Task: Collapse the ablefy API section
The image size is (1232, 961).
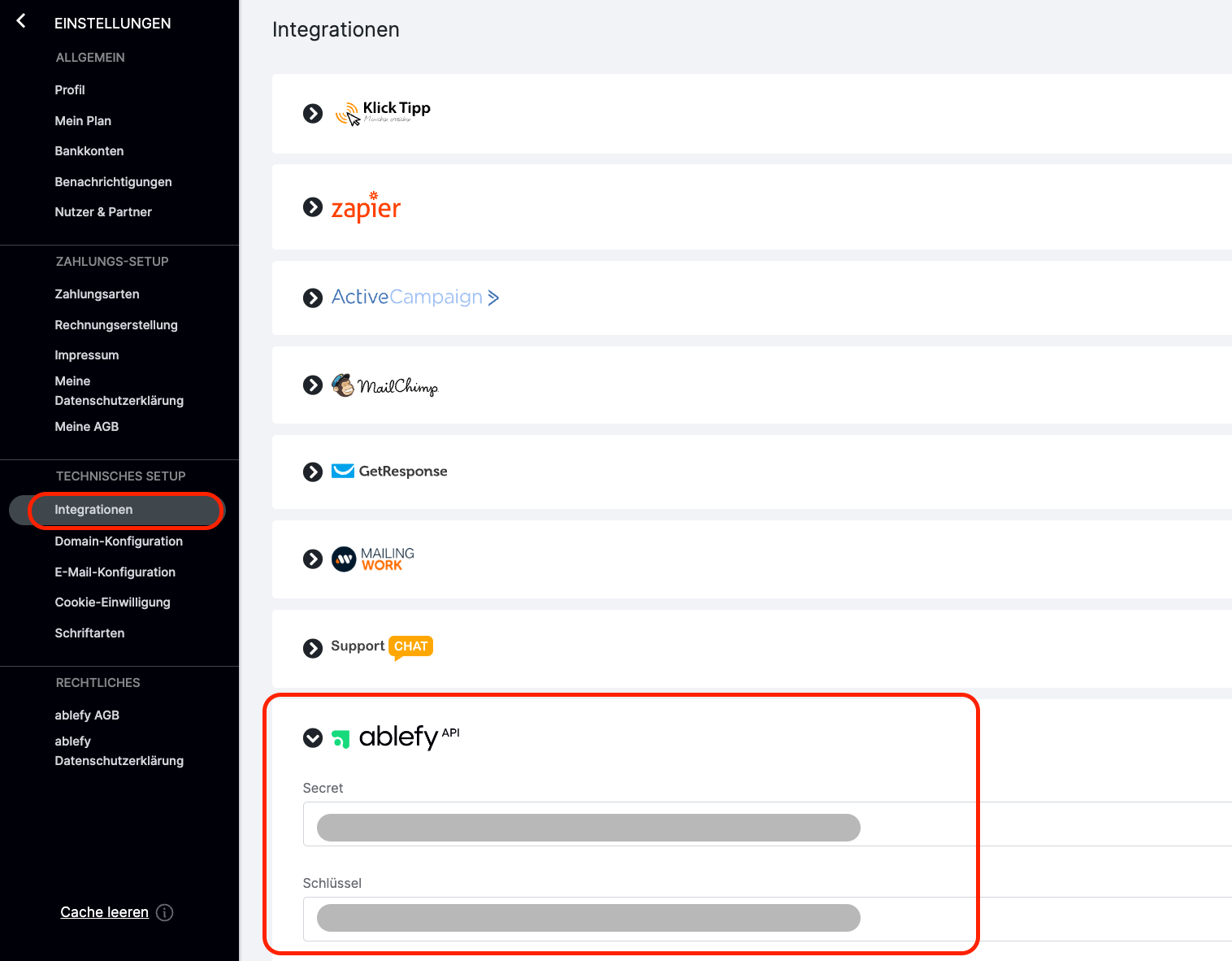Action: 313,738
